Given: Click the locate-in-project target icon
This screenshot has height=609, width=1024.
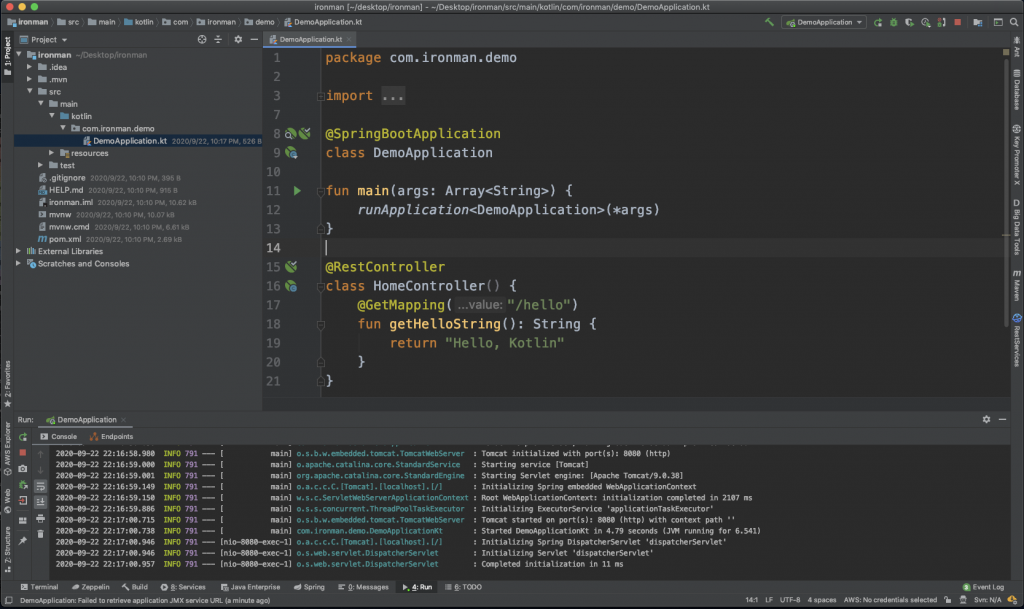Looking at the screenshot, I should 202,40.
